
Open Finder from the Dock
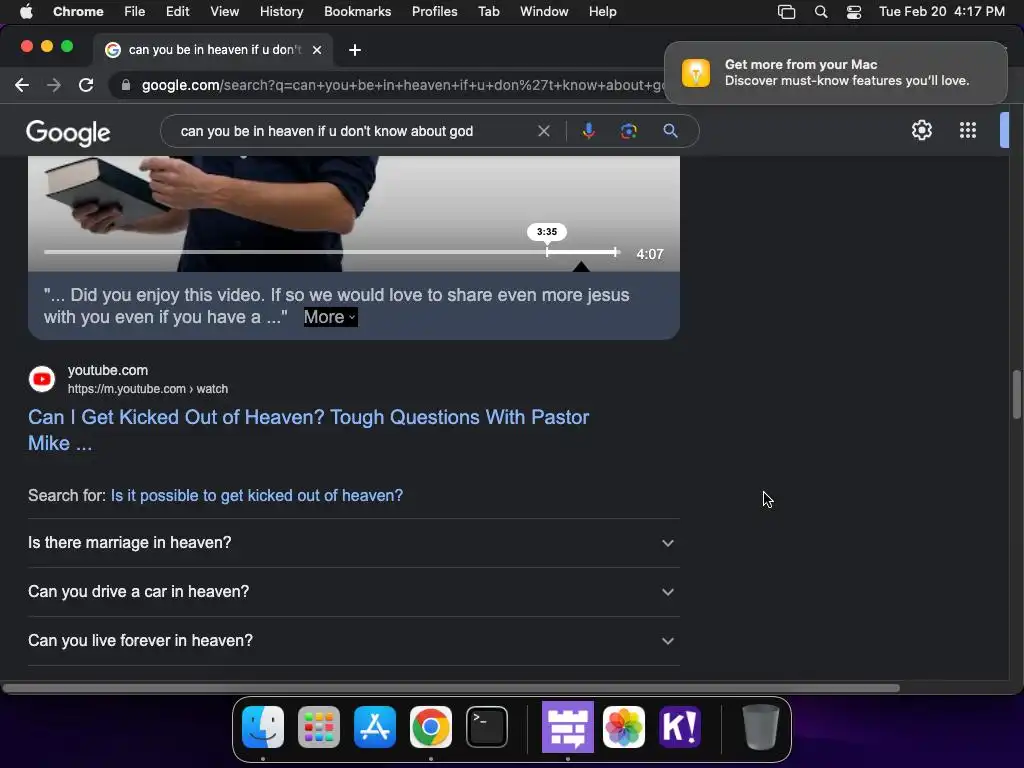(263, 727)
